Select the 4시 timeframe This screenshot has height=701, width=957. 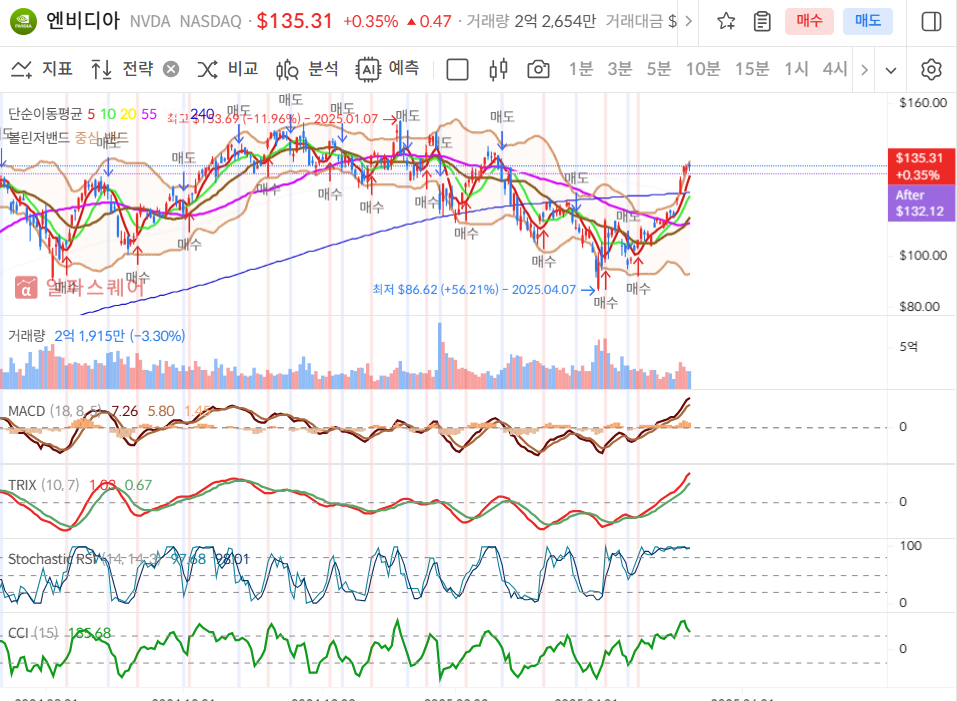tap(835, 69)
